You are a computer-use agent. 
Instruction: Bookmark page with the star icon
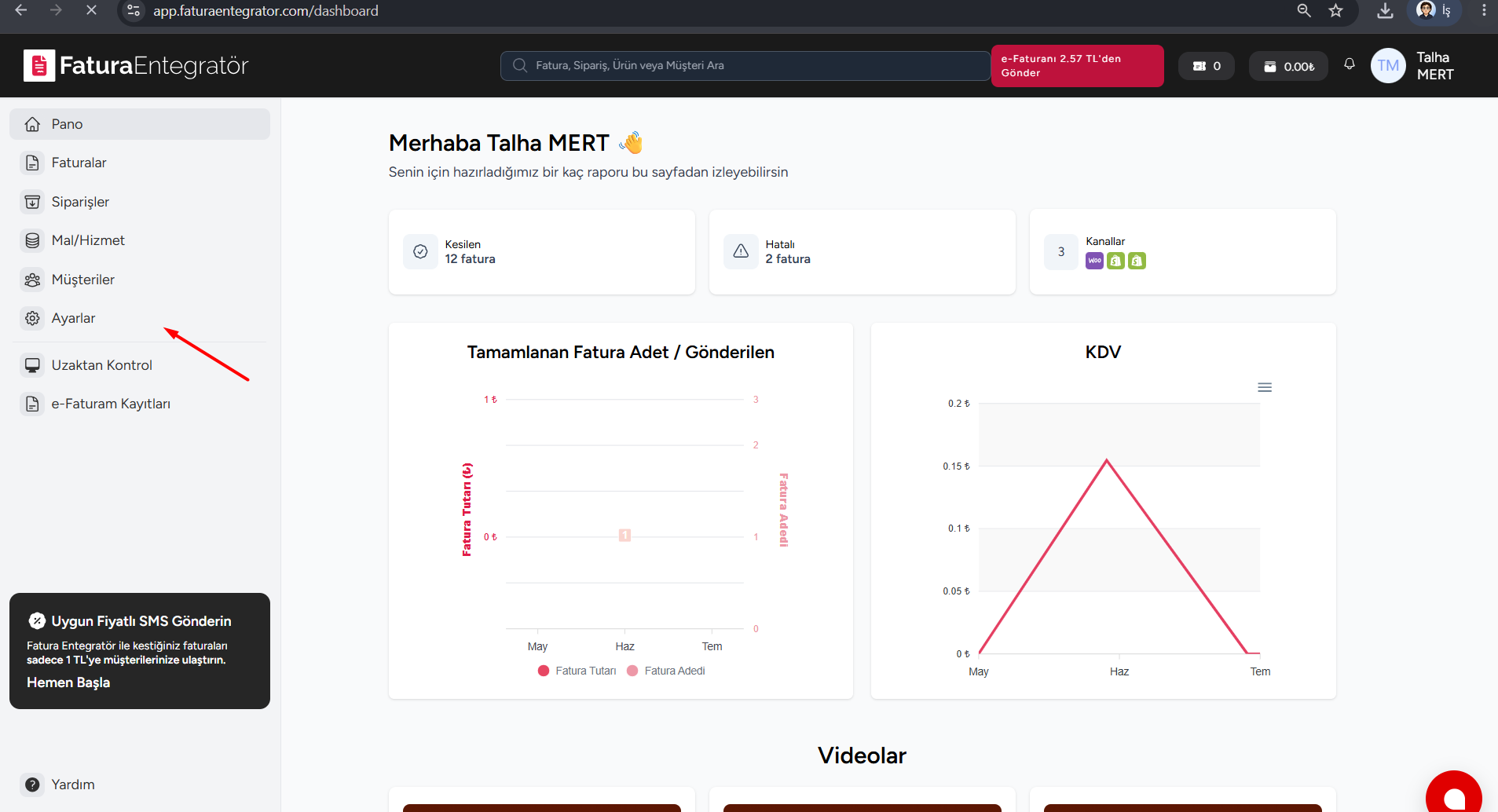1335,11
